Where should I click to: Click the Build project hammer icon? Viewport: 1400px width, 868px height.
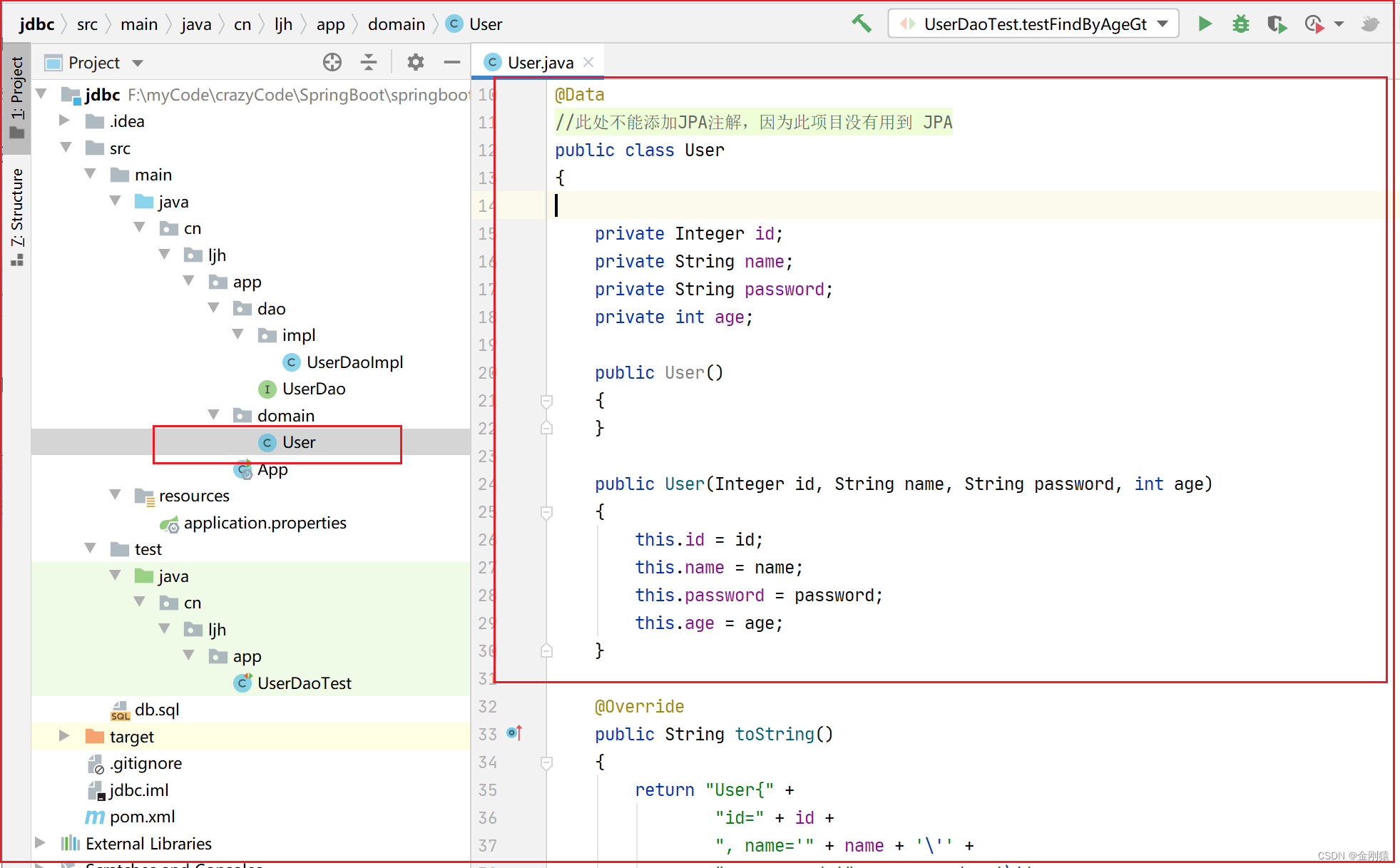pos(862,24)
